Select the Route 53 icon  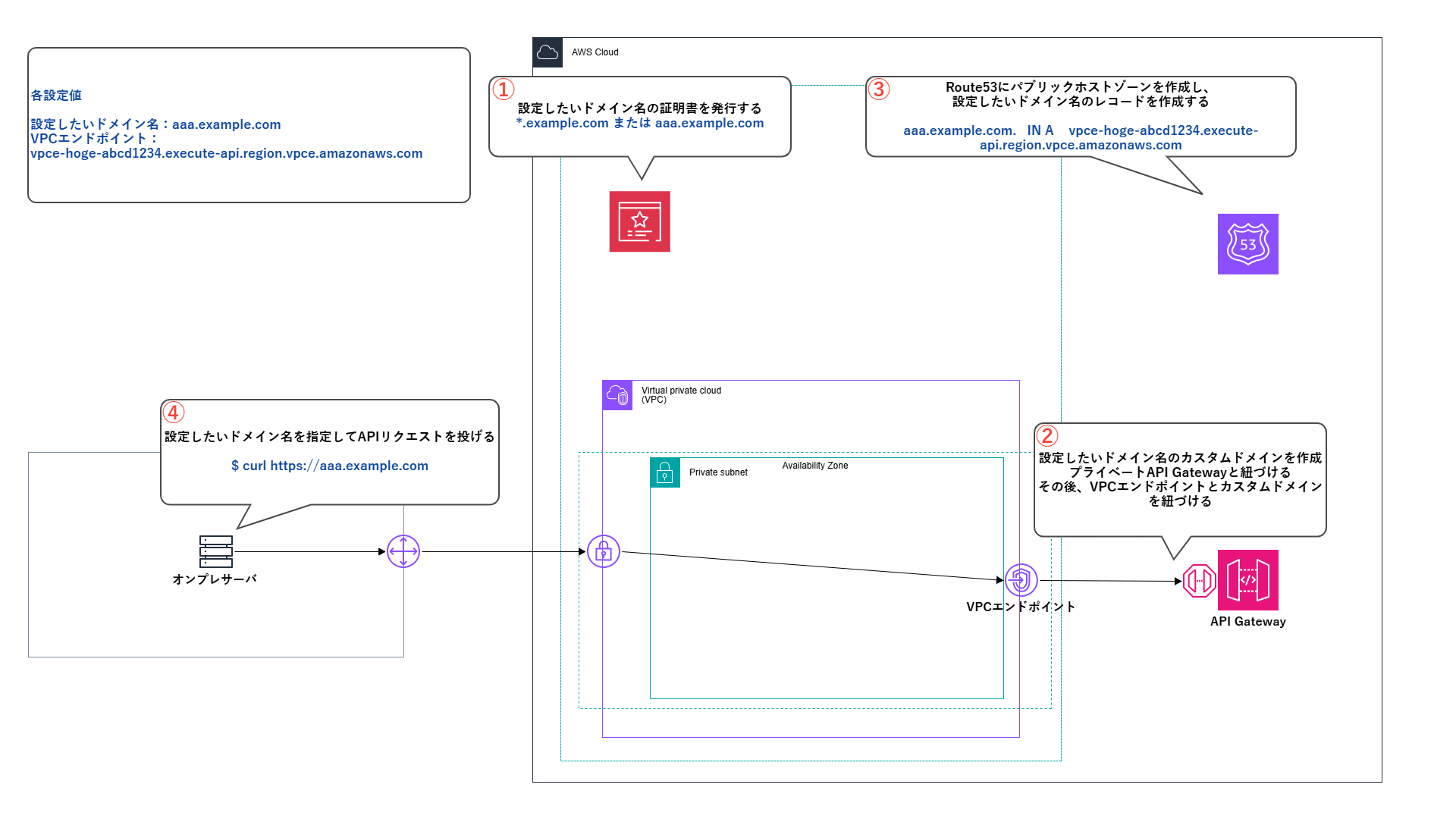tap(1247, 244)
